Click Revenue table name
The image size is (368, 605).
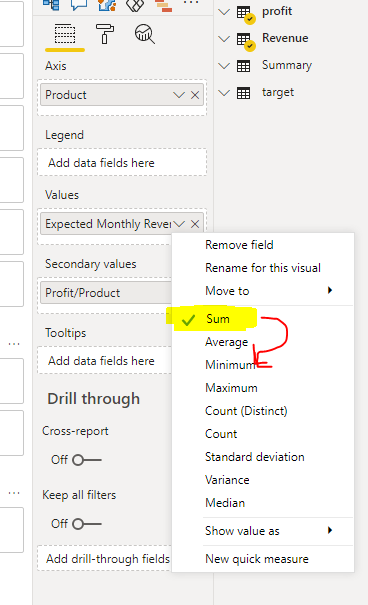(x=285, y=38)
